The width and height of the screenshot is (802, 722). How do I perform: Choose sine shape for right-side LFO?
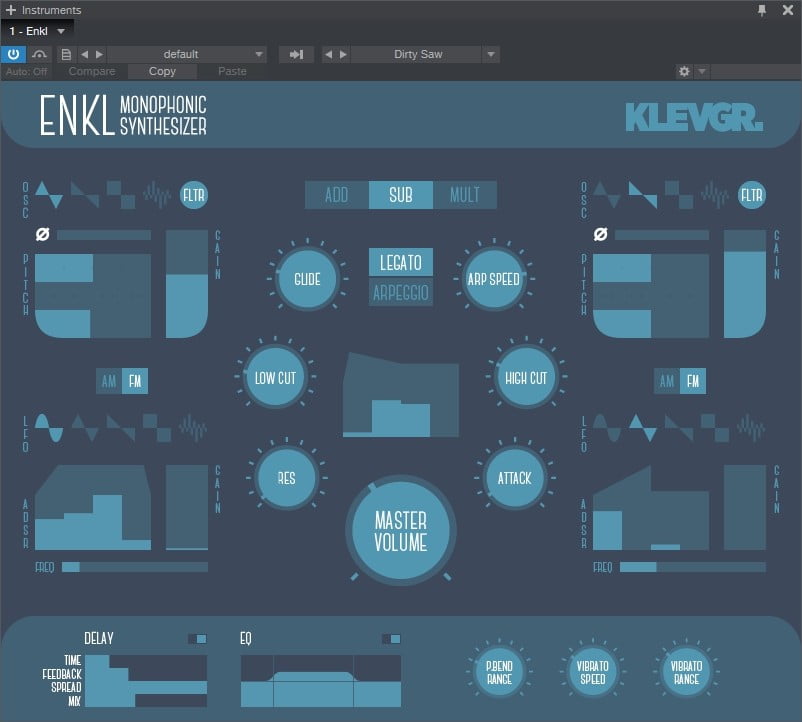[x=607, y=428]
